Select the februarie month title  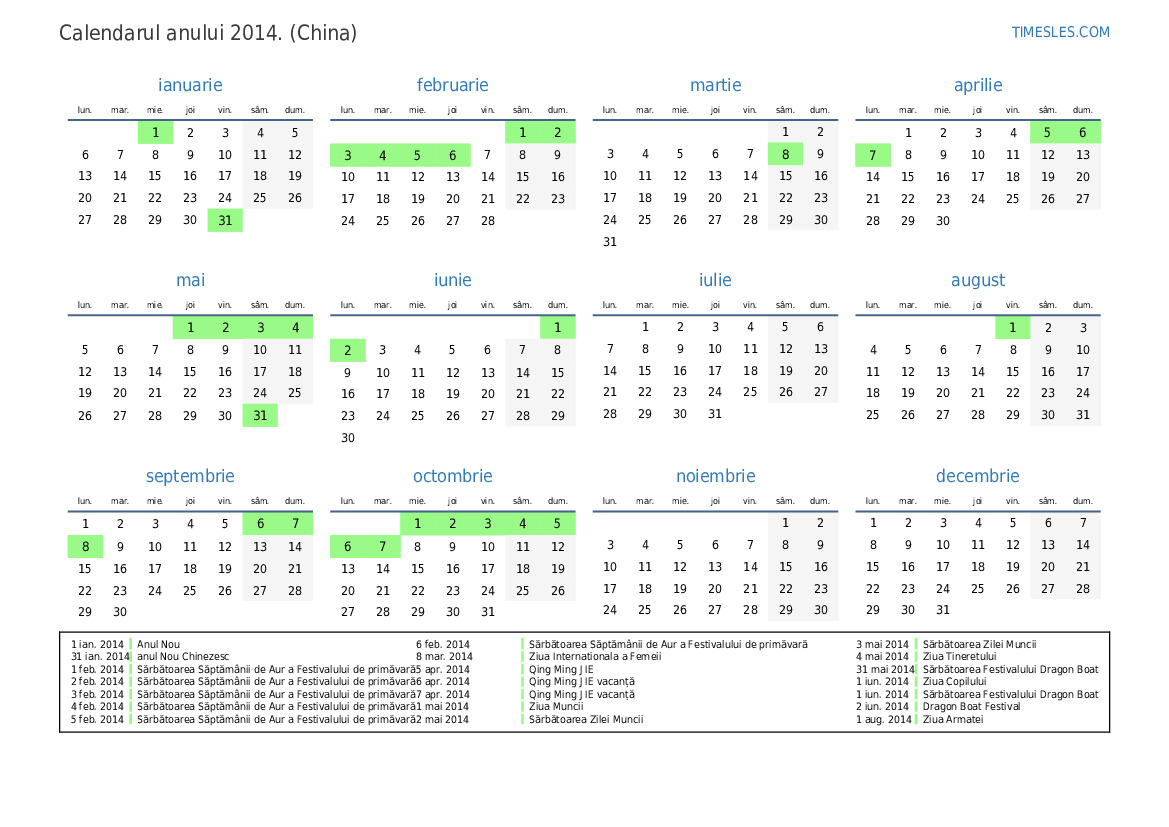[452, 85]
